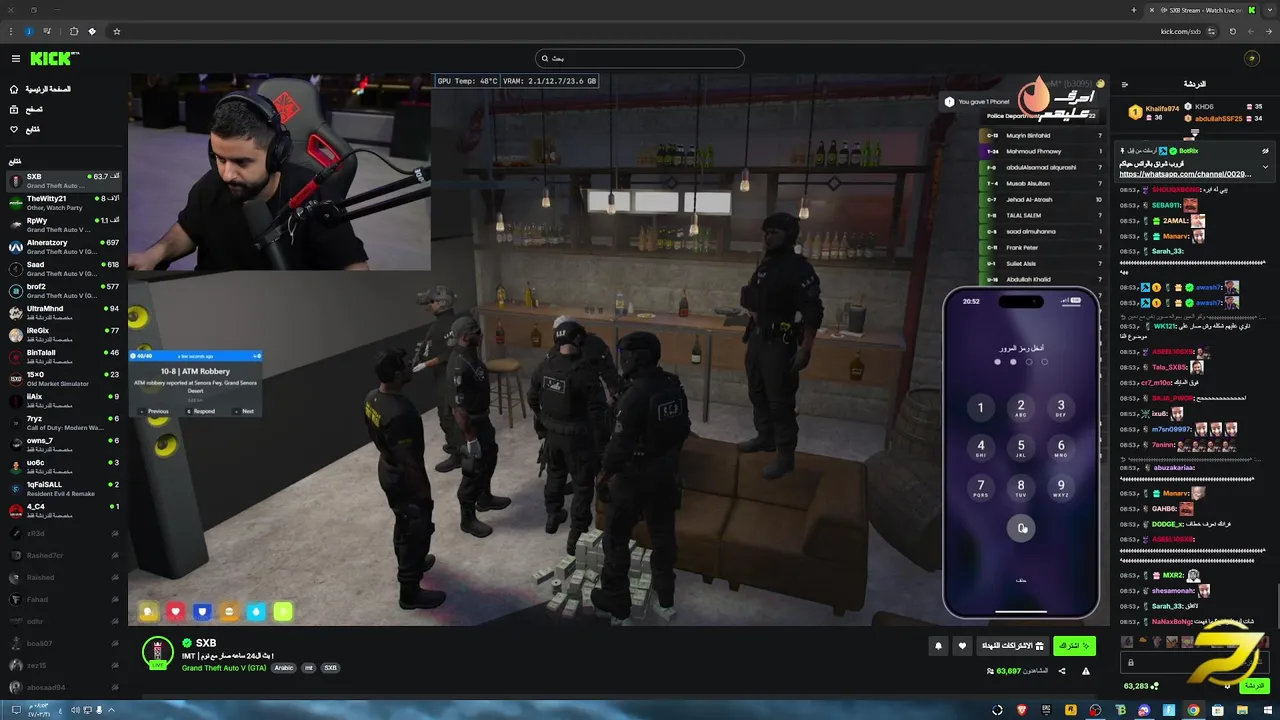Click red heart emote under video
The height and width of the screenshot is (720, 1280).
(176, 611)
